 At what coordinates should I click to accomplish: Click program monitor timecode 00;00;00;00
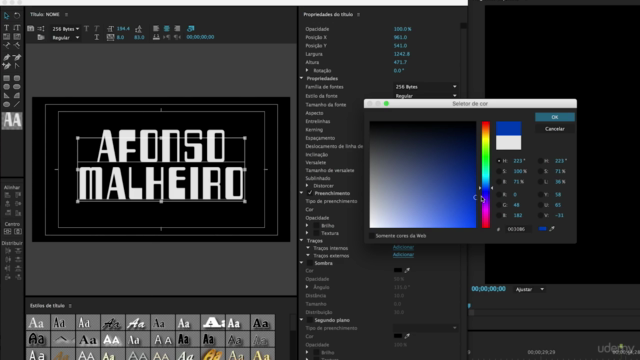[x=489, y=289]
